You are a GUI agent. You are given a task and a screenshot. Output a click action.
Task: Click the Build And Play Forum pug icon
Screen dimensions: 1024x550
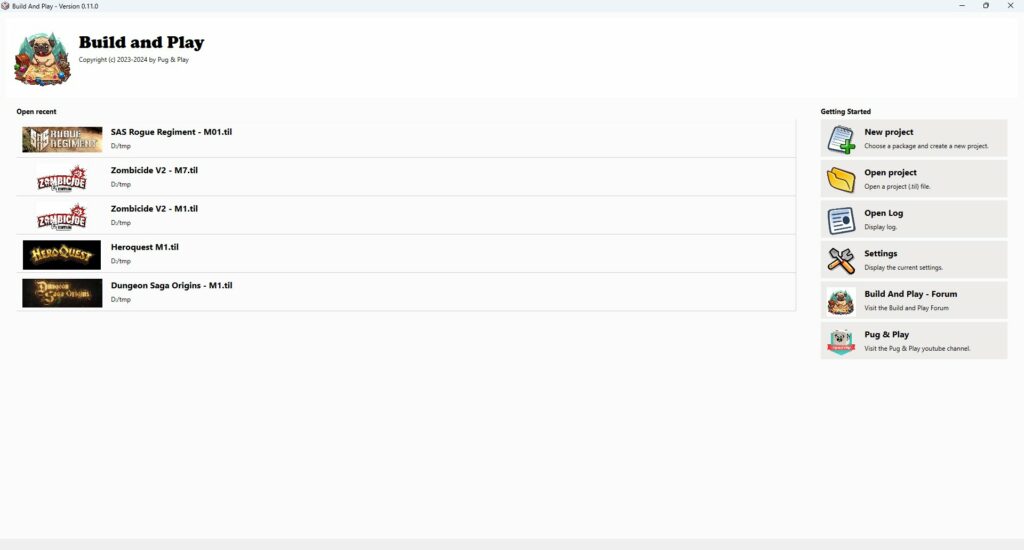[841, 301]
